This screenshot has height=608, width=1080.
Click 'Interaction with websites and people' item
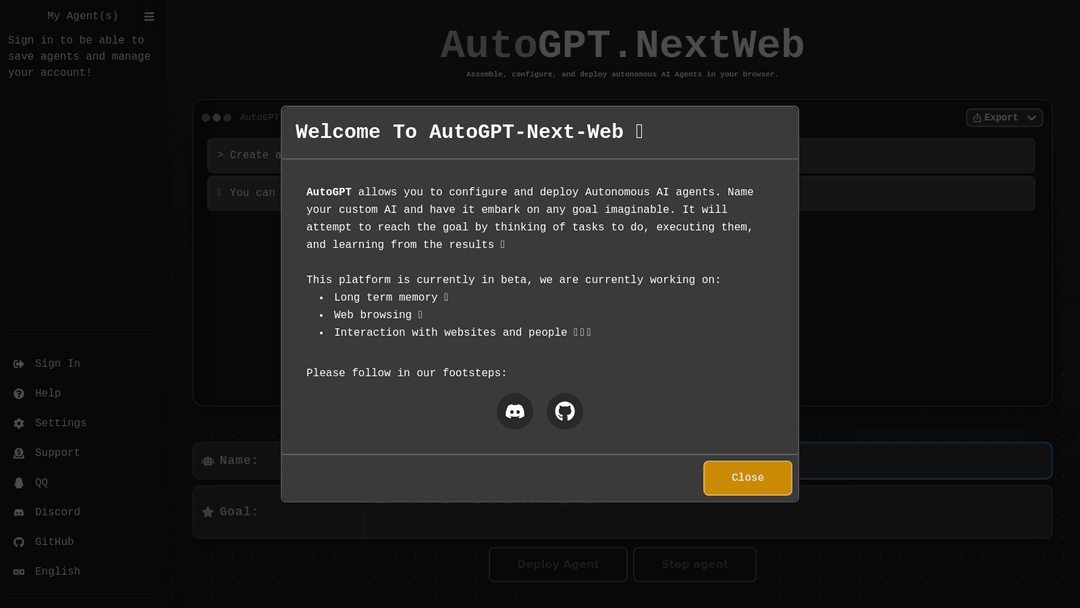[x=462, y=333]
